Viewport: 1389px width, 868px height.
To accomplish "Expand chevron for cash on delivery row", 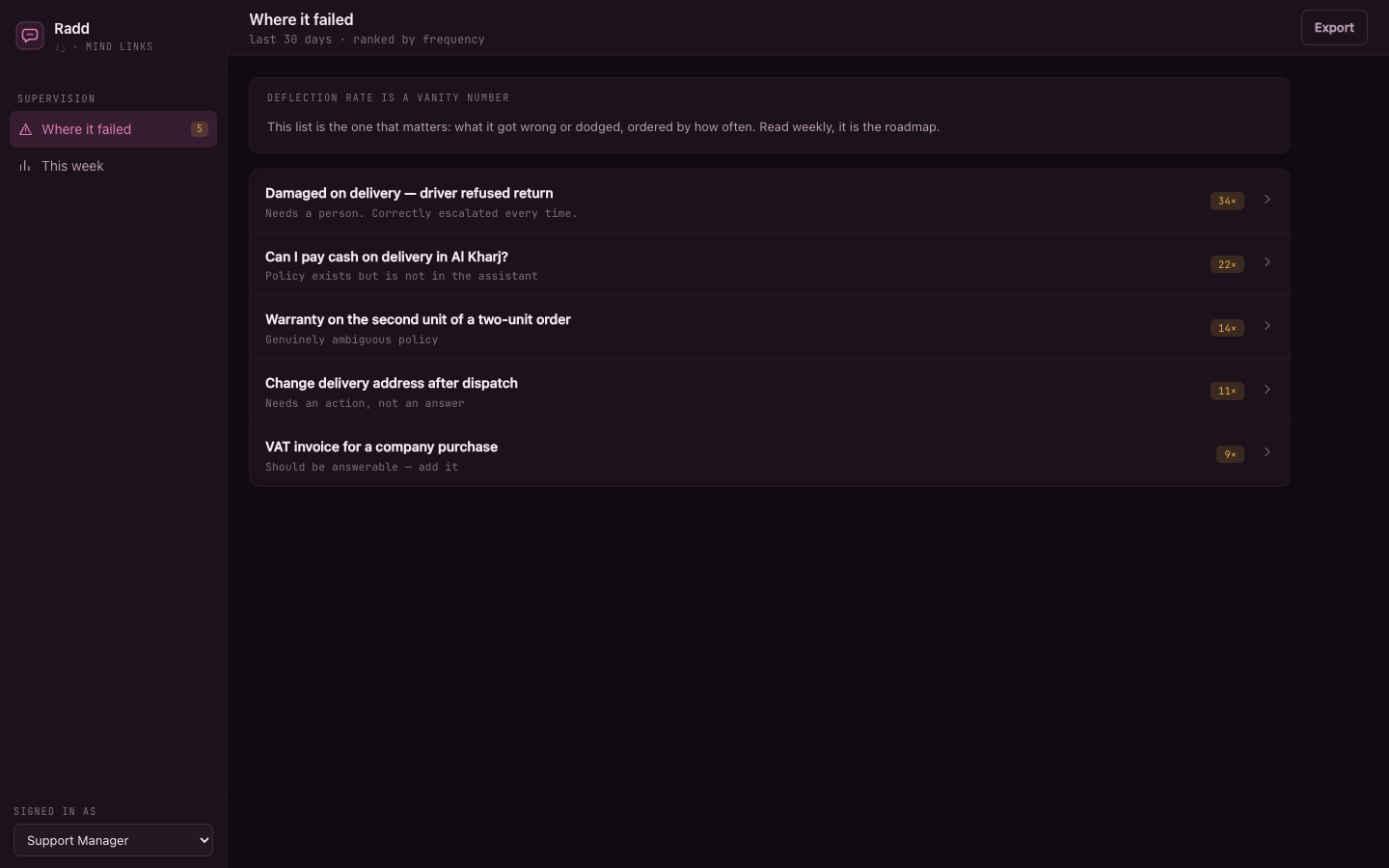I will pyautogui.click(x=1267, y=262).
